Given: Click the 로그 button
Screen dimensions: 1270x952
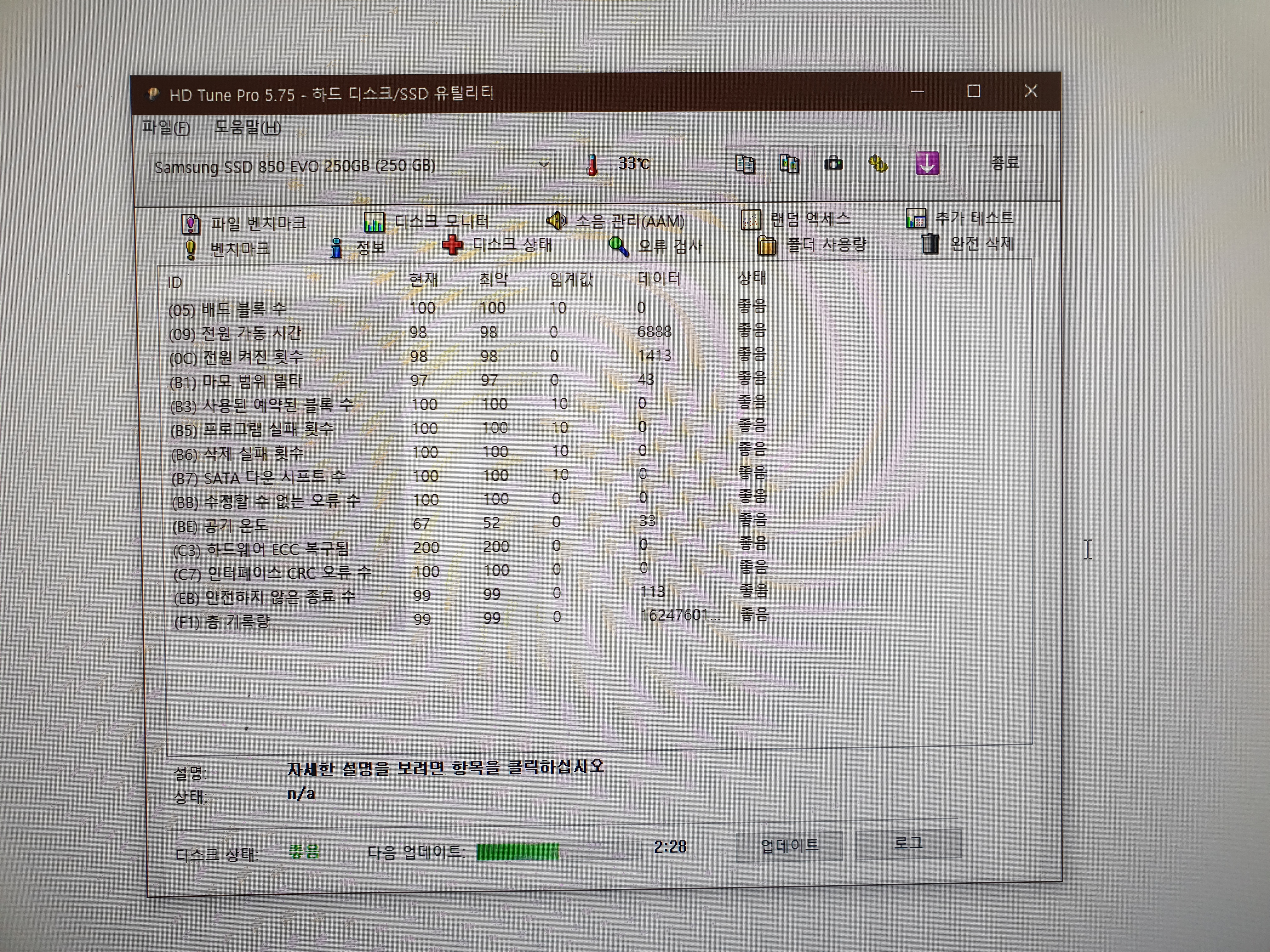Looking at the screenshot, I should (x=908, y=843).
